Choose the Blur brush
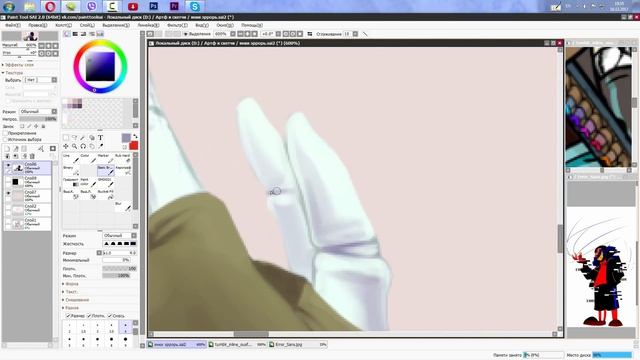This screenshot has height=360, width=640. click(x=123, y=206)
